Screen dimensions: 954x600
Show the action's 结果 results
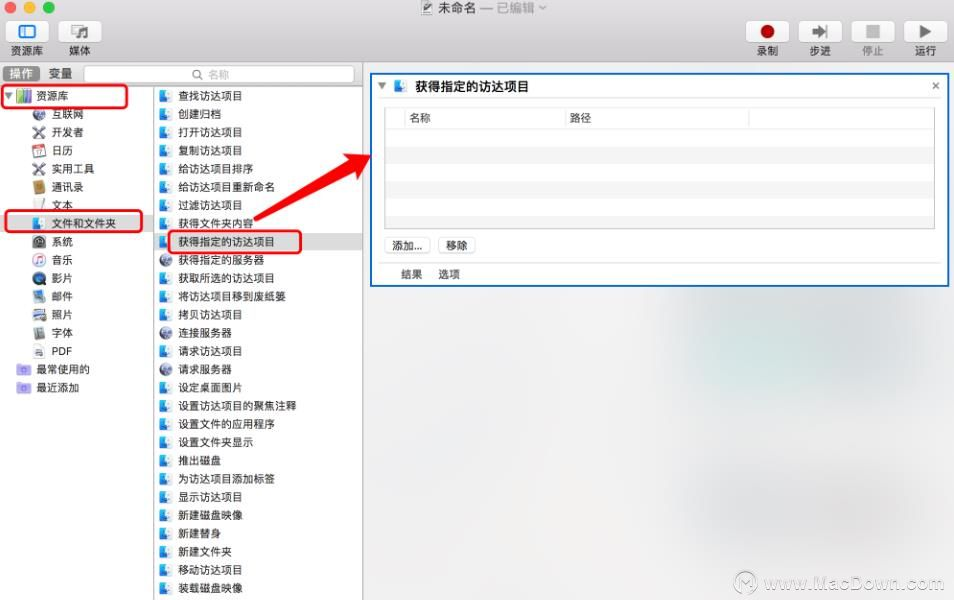[x=411, y=274]
